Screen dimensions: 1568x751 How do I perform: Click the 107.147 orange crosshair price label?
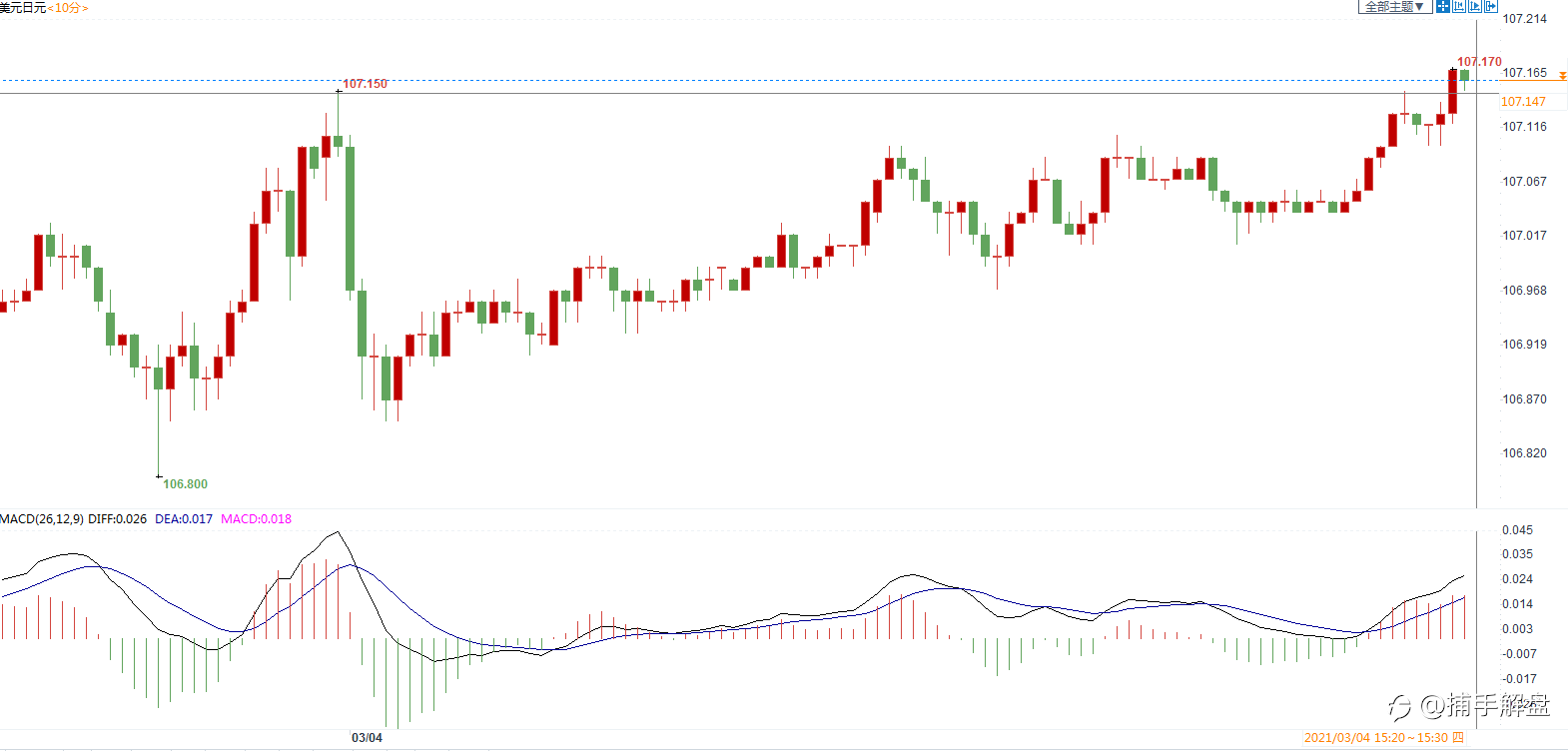(x=1523, y=102)
